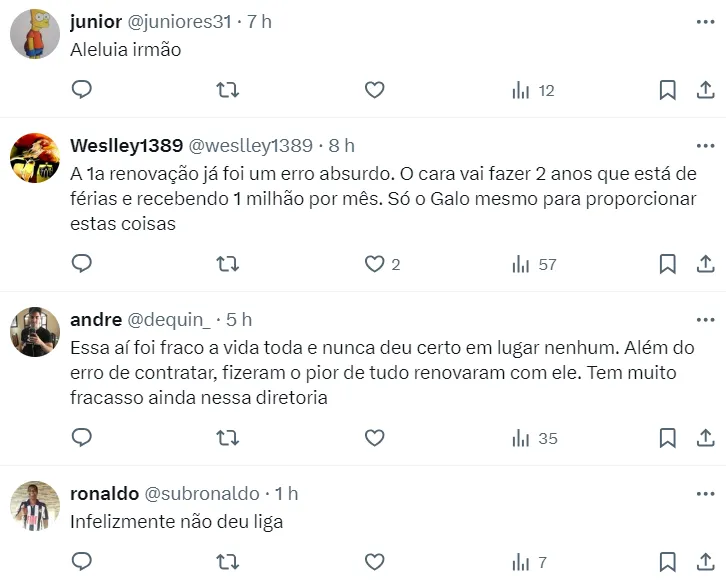726x586 pixels.
Task: Bookmark junior's "Aleluia irmão" tweet
Action: pos(667,91)
